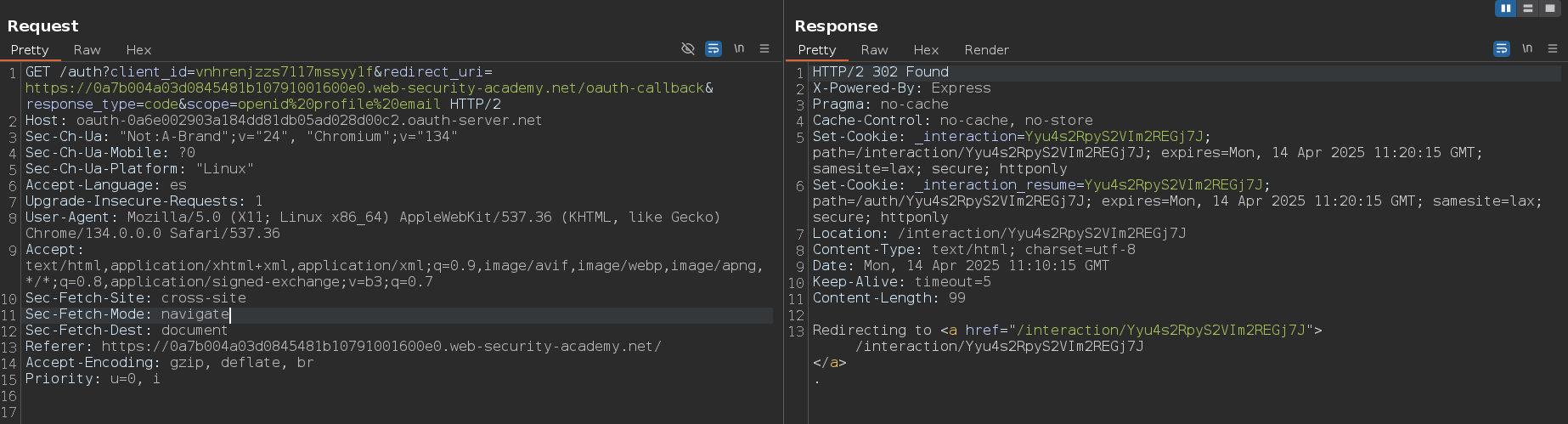Click the Location header in the response
The width and height of the screenshot is (1568, 424).
click(x=999, y=234)
